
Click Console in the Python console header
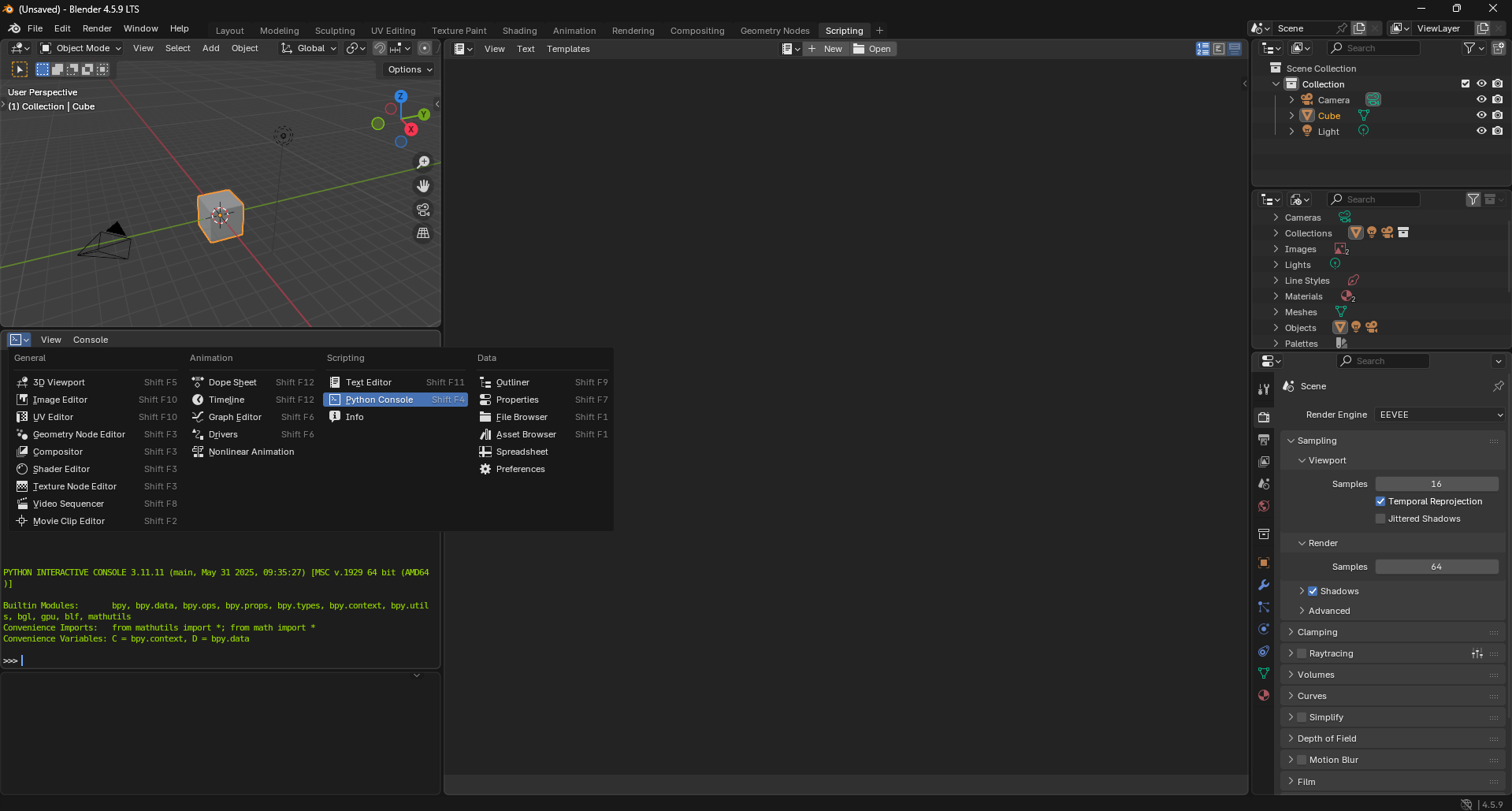click(91, 340)
